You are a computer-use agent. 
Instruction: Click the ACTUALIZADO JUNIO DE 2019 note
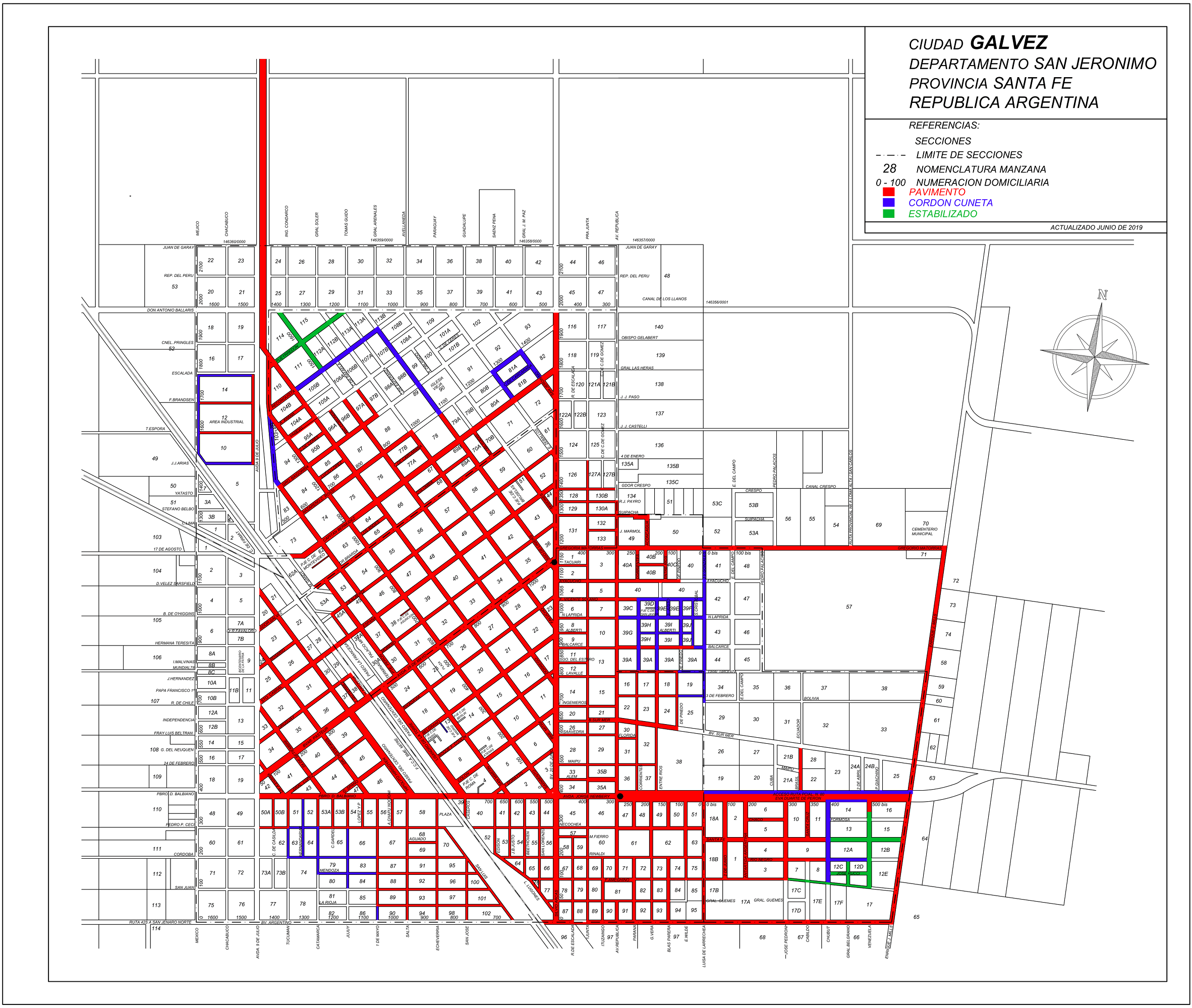click(x=1096, y=227)
